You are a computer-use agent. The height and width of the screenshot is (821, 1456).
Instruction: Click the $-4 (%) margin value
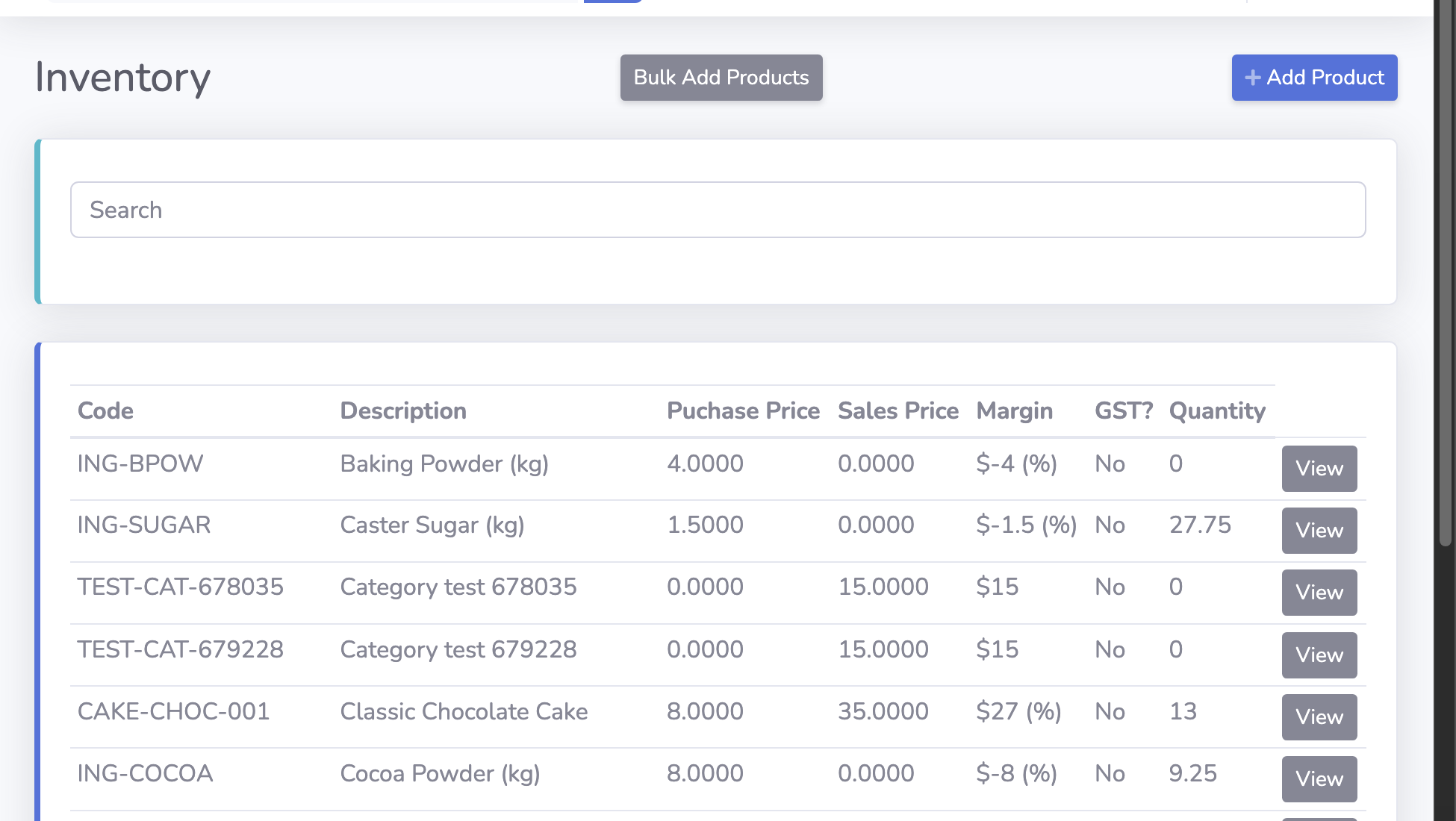(x=1017, y=463)
